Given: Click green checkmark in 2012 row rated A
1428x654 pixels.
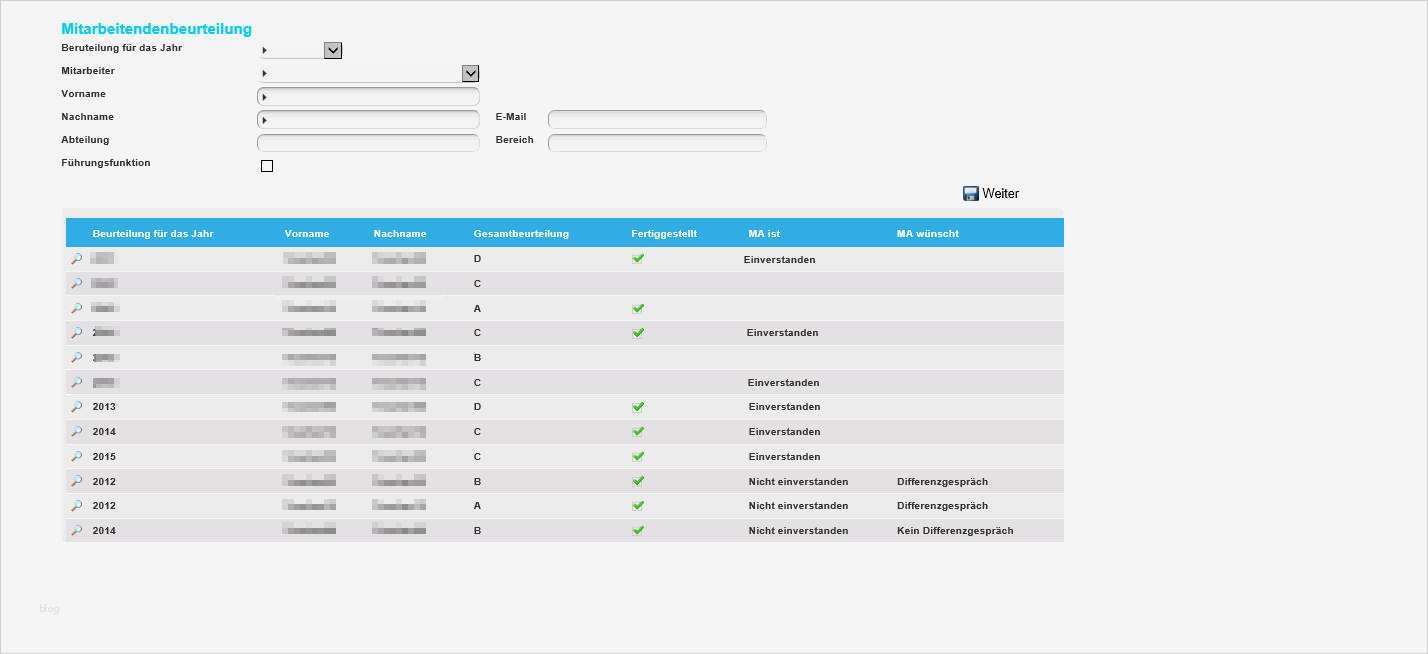Looking at the screenshot, I should pos(638,505).
